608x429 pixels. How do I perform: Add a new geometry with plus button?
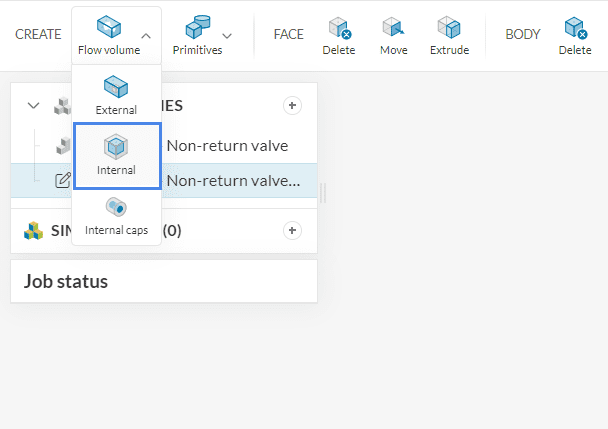click(x=292, y=105)
